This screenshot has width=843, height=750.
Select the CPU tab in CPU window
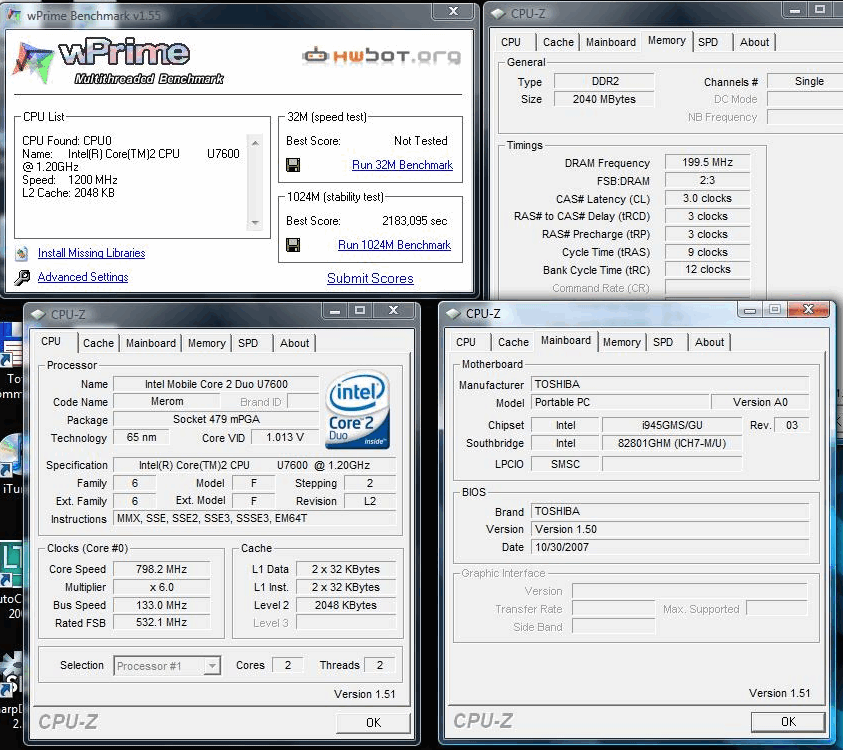(x=51, y=341)
